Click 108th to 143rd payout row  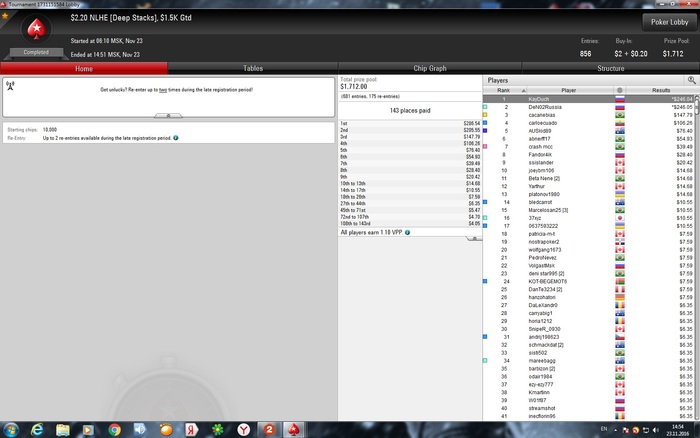pos(410,223)
